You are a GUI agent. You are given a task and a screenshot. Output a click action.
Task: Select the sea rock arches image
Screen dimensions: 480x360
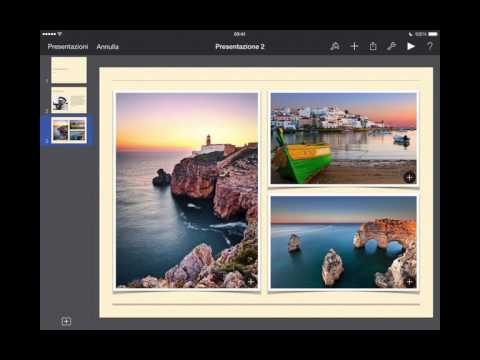click(344, 242)
